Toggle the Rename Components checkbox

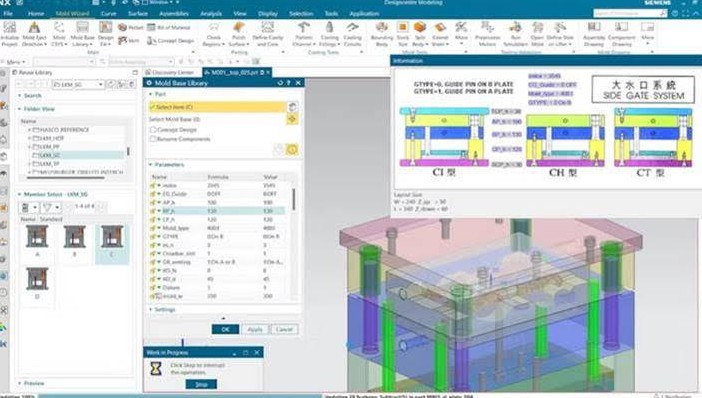pos(153,139)
